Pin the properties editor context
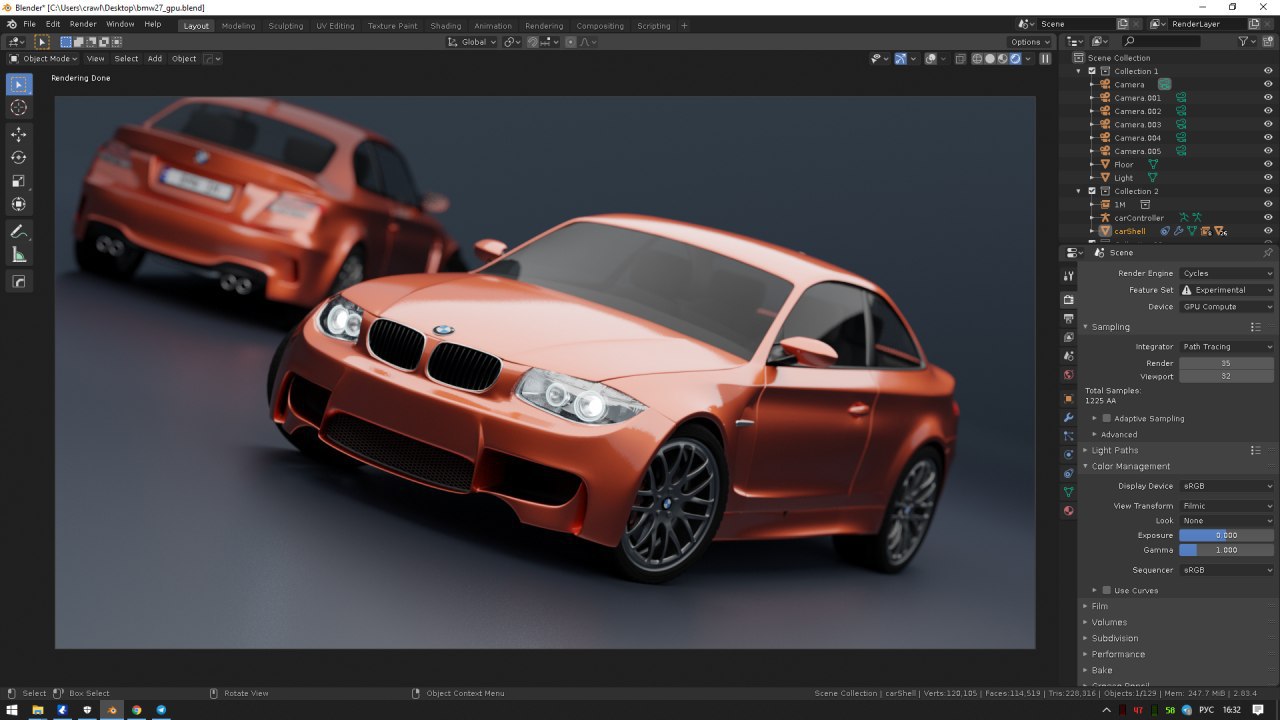 [x=1268, y=253]
